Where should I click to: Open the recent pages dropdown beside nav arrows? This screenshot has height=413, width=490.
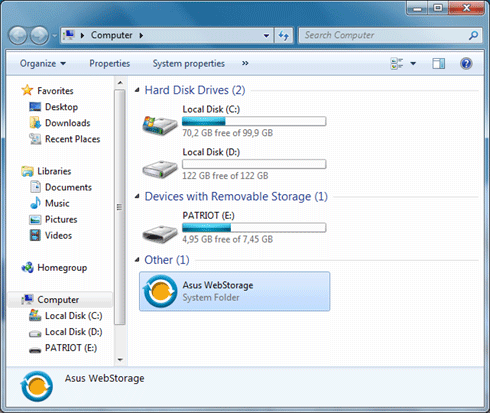[55, 35]
